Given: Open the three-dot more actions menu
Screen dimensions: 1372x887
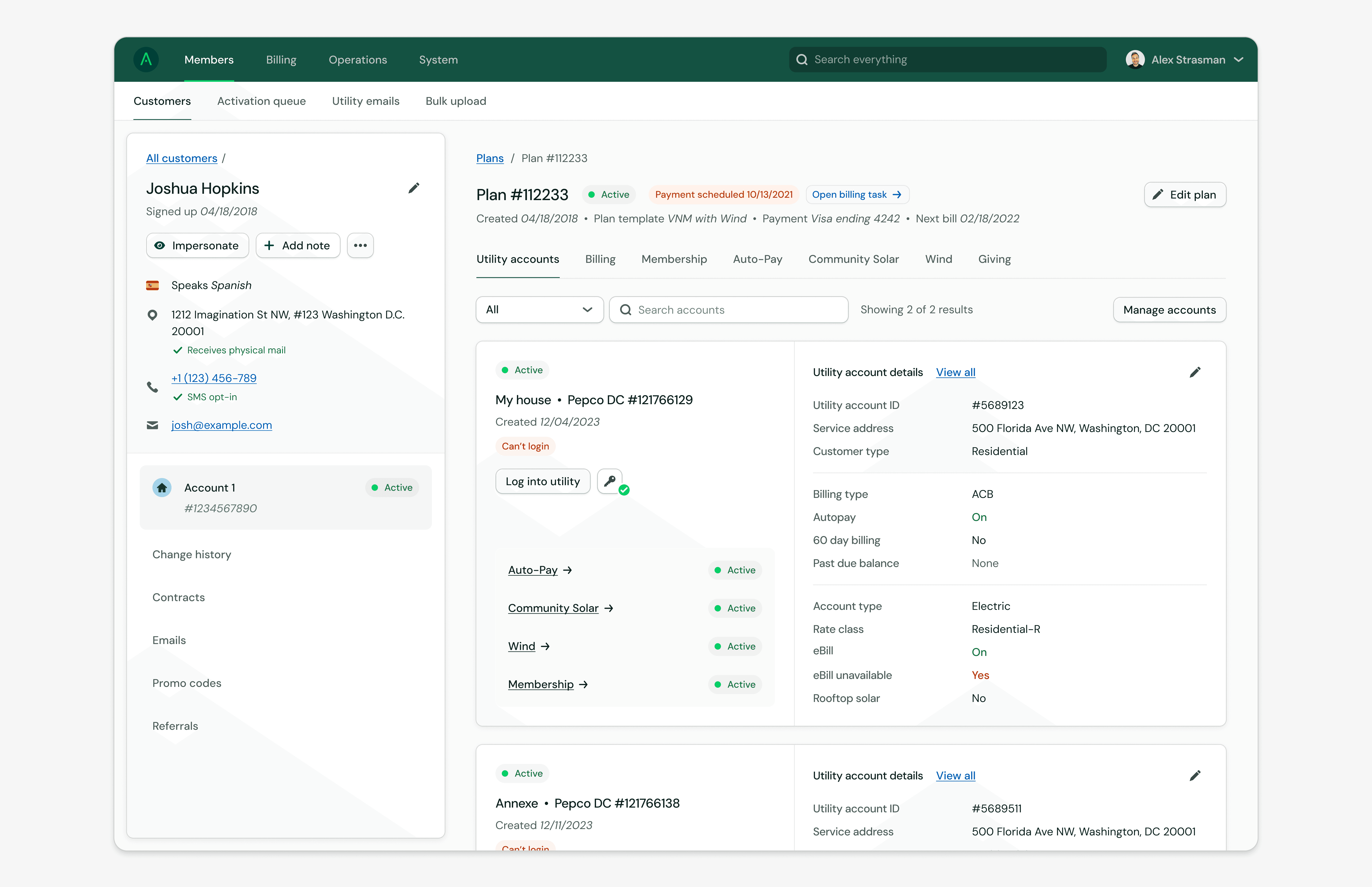Looking at the screenshot, I should 360,245.
